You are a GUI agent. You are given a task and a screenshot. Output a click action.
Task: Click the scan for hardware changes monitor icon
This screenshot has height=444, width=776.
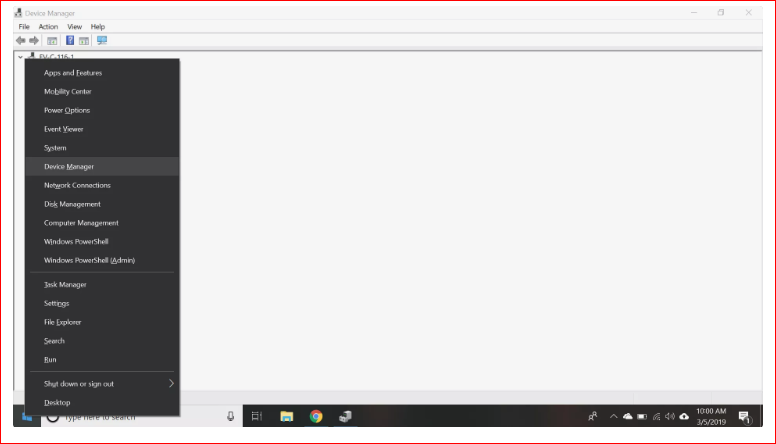[x=102, y=41]
